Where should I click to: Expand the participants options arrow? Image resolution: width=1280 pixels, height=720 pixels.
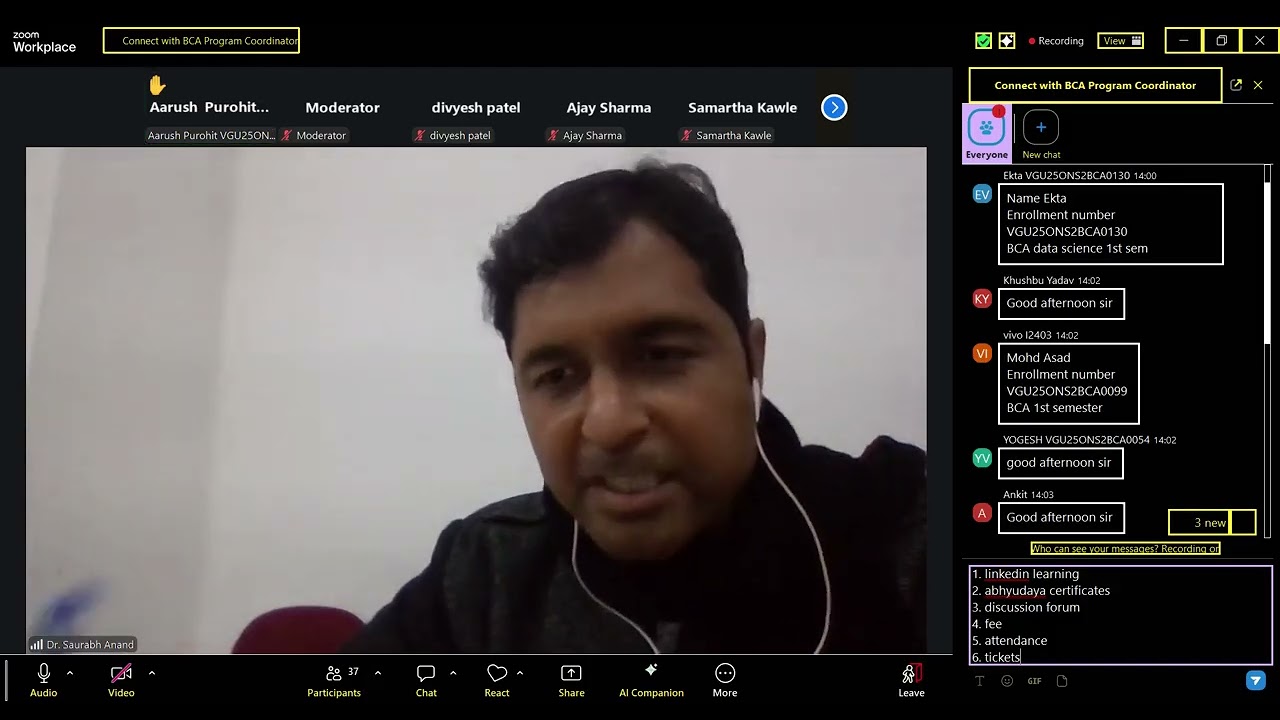[x=377, y=673]
